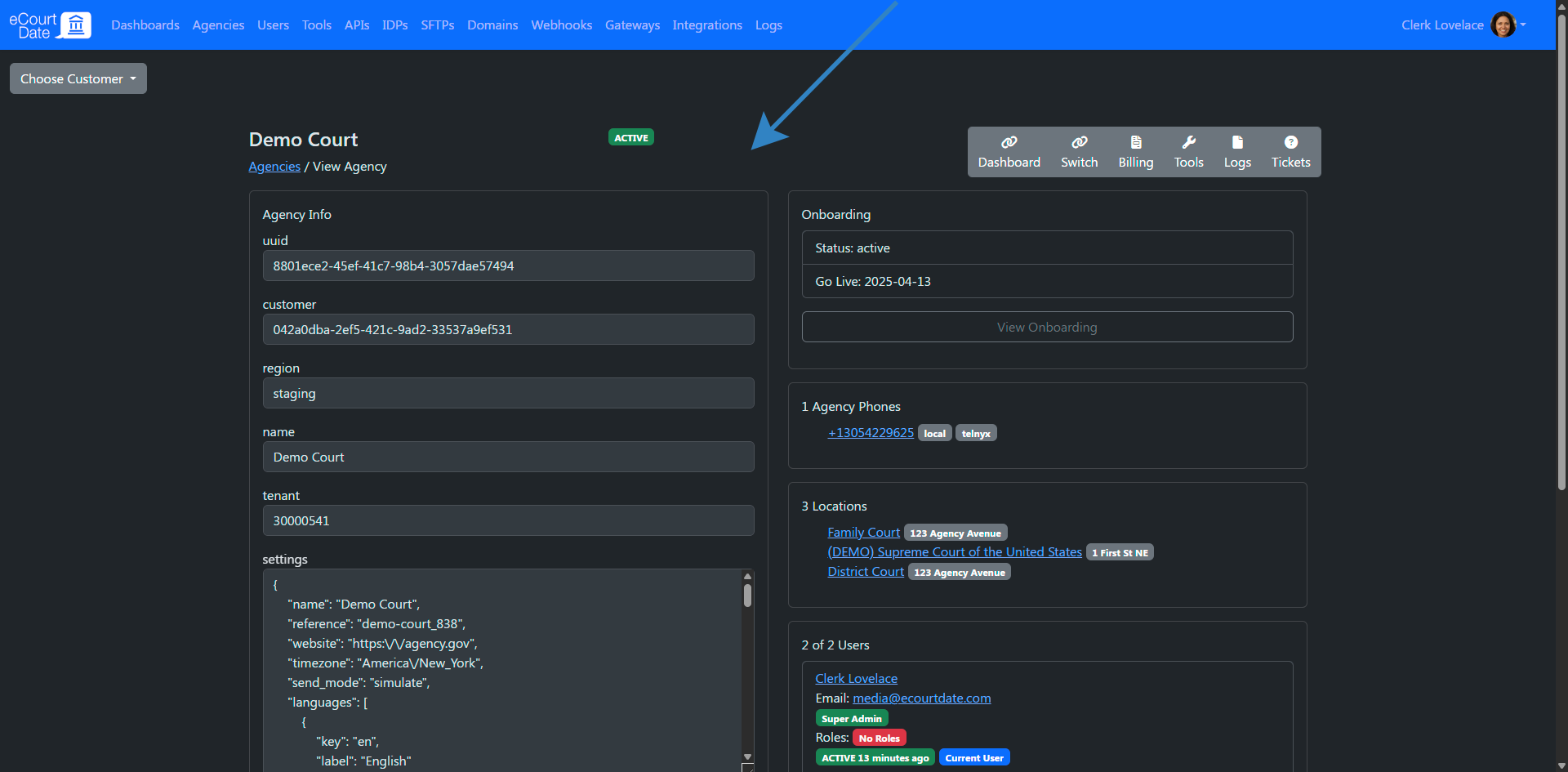1568x772 pixels.
Task: Click District Court's 123 Agency Avenue badge
Action: pyautogui.click(x=960, y=572)
